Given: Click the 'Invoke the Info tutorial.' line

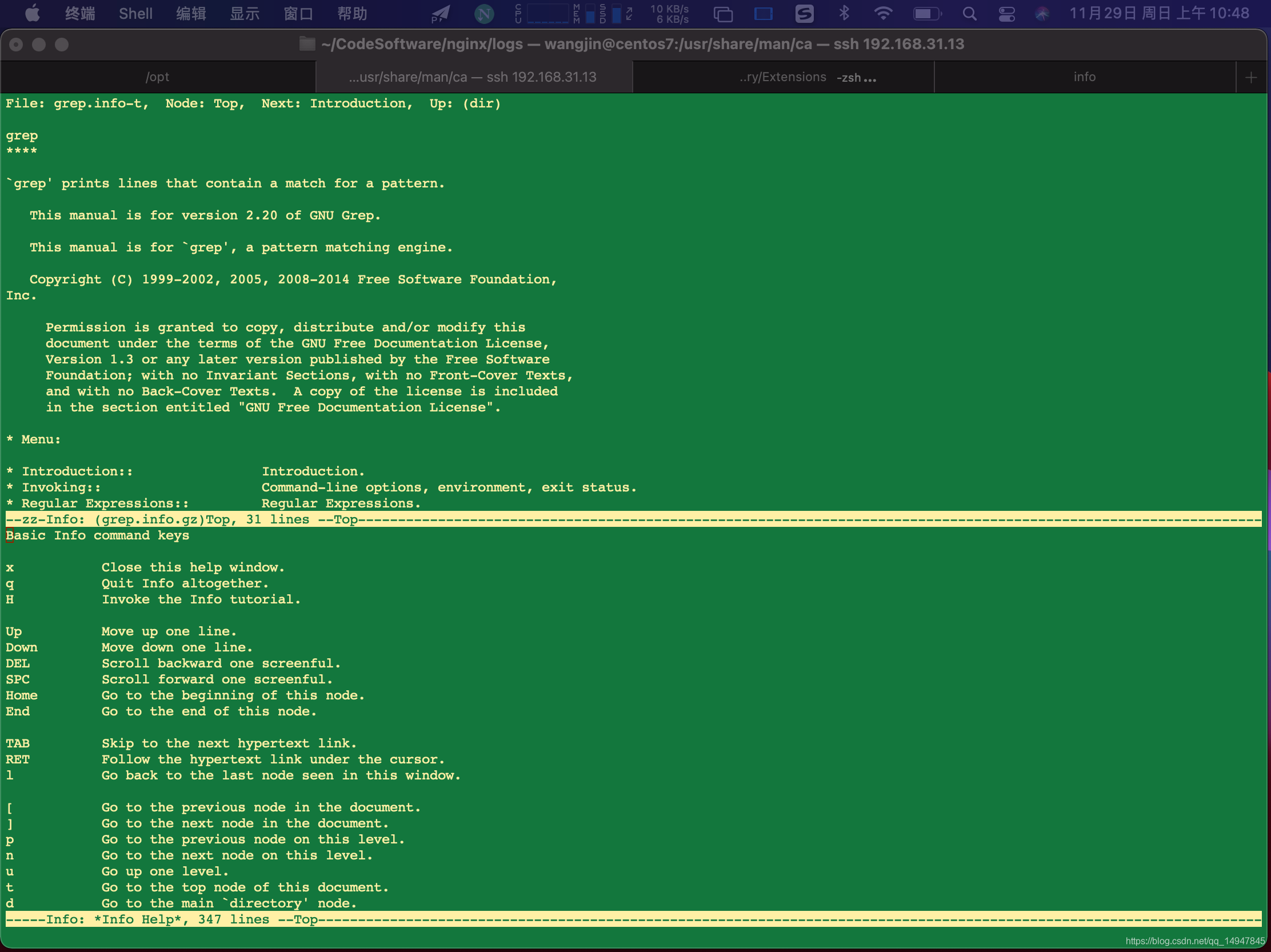Looking at the screenshot, I should pos(201,600).
